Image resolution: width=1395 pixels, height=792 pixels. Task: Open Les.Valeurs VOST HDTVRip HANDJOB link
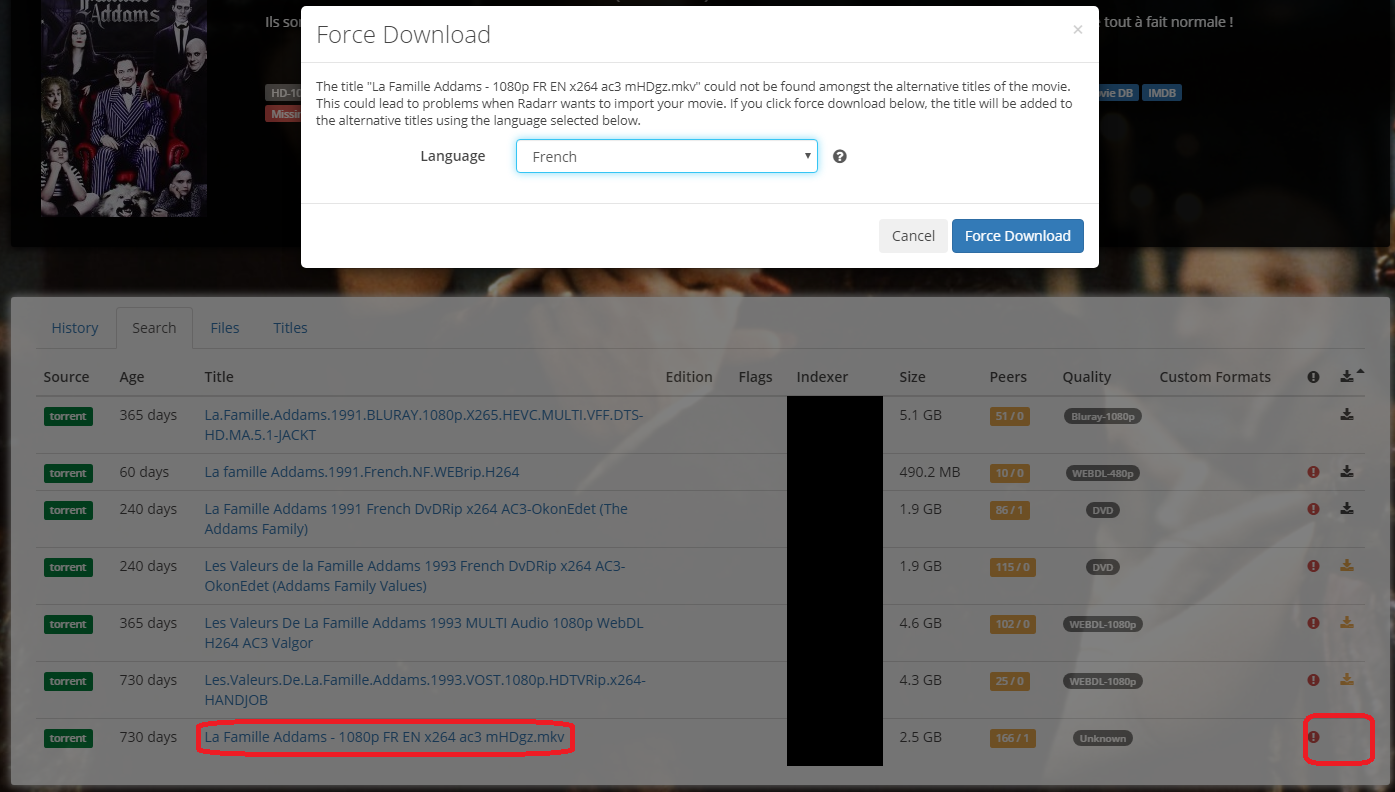(425, 690)
